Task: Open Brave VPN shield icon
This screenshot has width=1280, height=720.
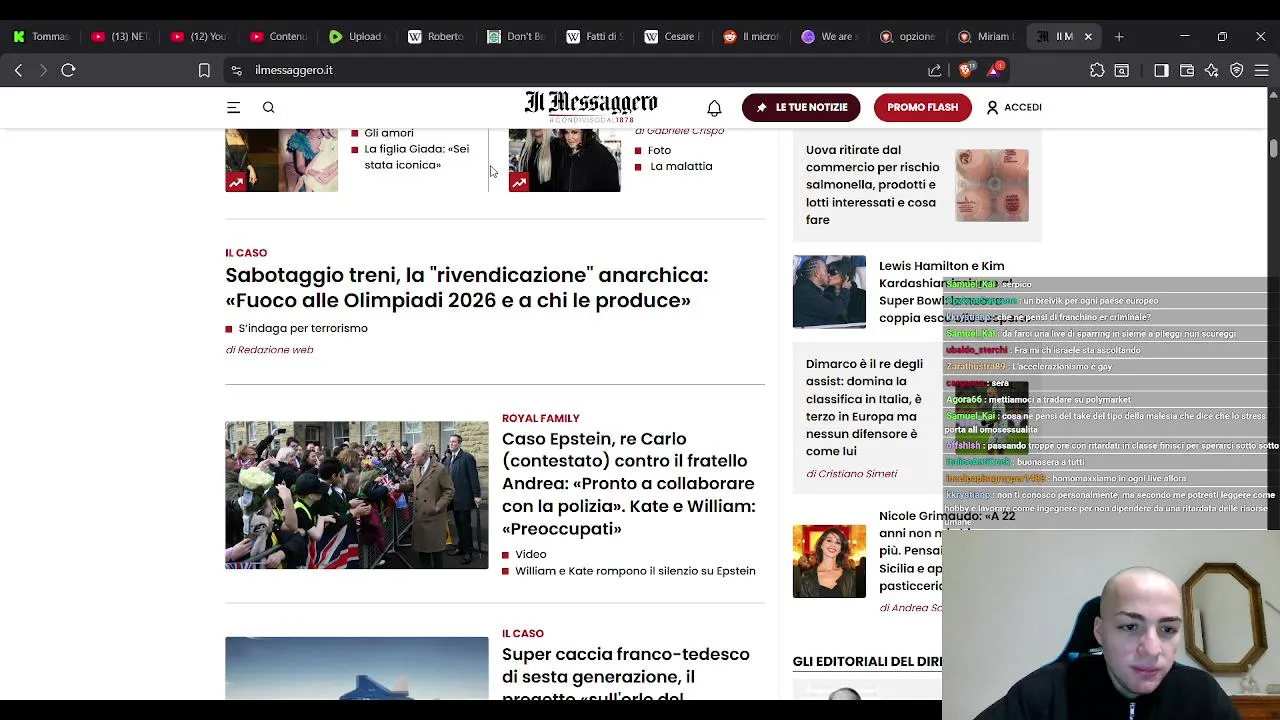Action: tap(1237, 70)
